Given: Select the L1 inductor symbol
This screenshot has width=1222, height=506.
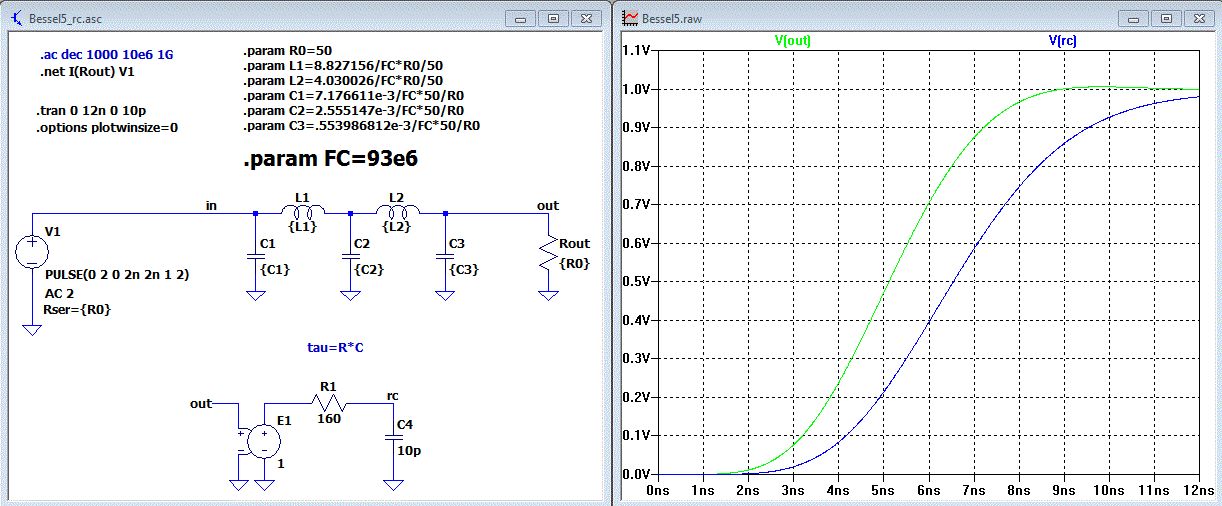Looking at the screenshot, I should (302, 212).
